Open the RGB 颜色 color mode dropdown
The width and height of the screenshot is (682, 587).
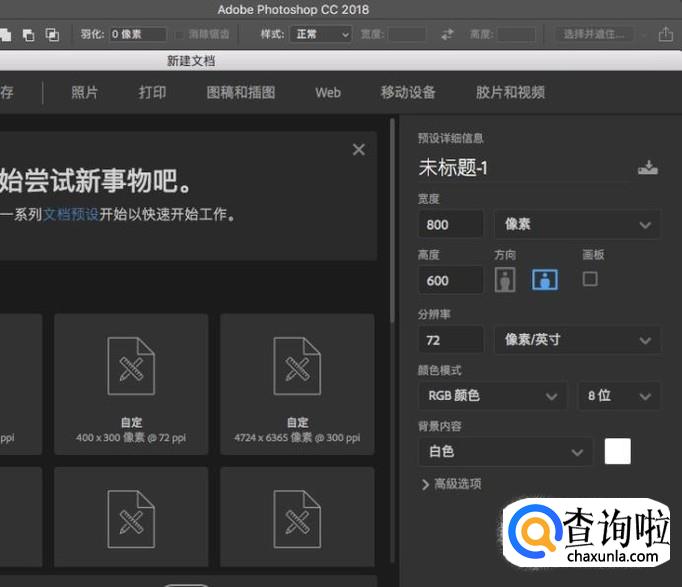click(x=492, y=396)
